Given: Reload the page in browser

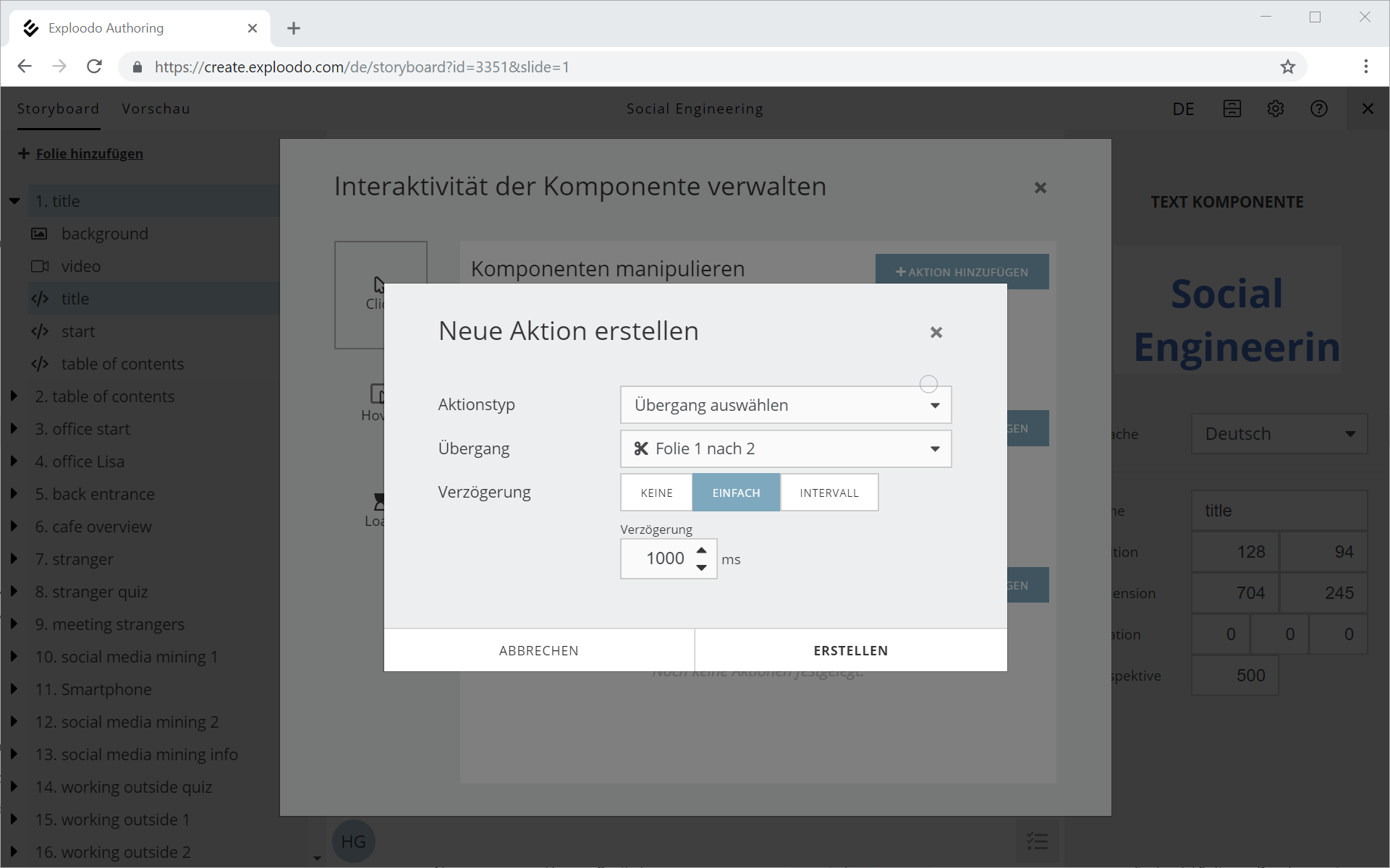Looking at the screenshot, I should coord(94,67).
